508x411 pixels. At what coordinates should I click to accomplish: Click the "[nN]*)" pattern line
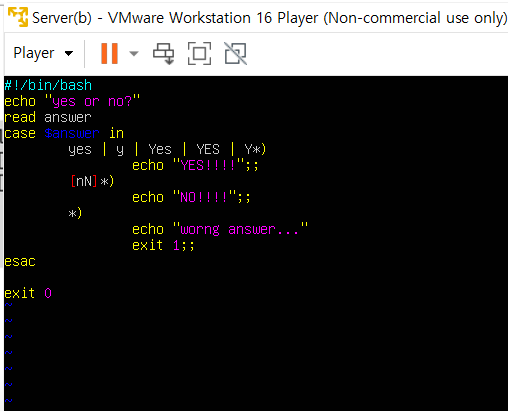point(92,181)
